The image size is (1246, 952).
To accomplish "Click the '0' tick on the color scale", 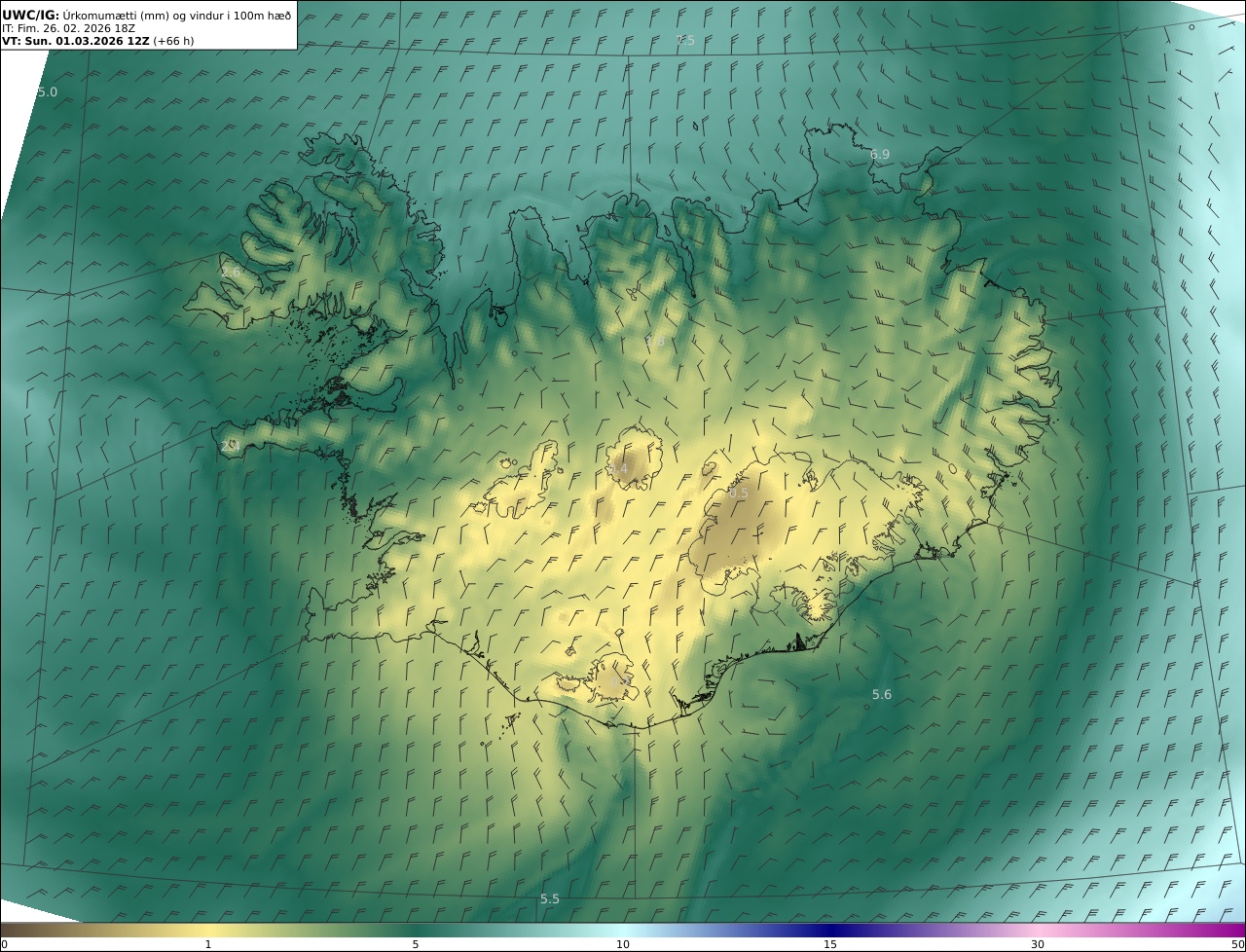I will click(4, 944).
